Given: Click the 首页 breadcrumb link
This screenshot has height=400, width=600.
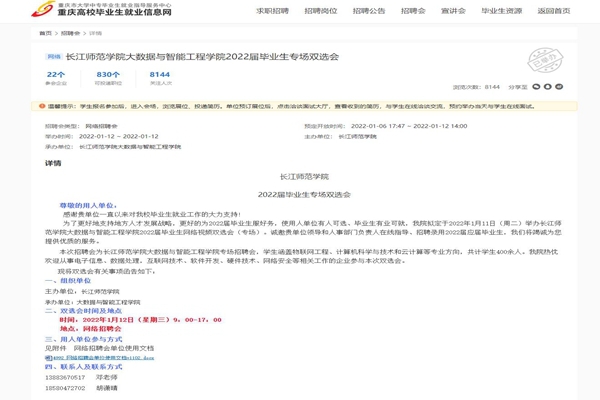Looking at the screenshot, I should tap(45, 33).
